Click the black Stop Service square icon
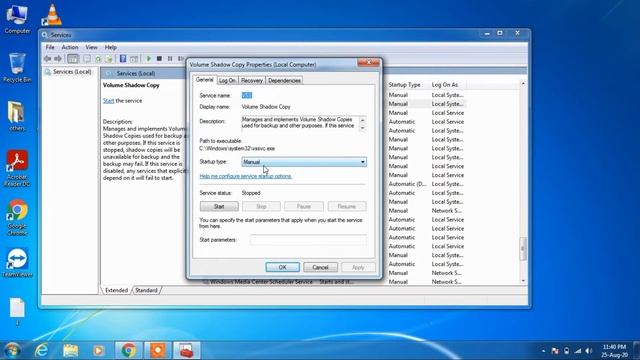The width and height of the screenshot is (640, 360). pyautogui.click(x=159, y=59)
